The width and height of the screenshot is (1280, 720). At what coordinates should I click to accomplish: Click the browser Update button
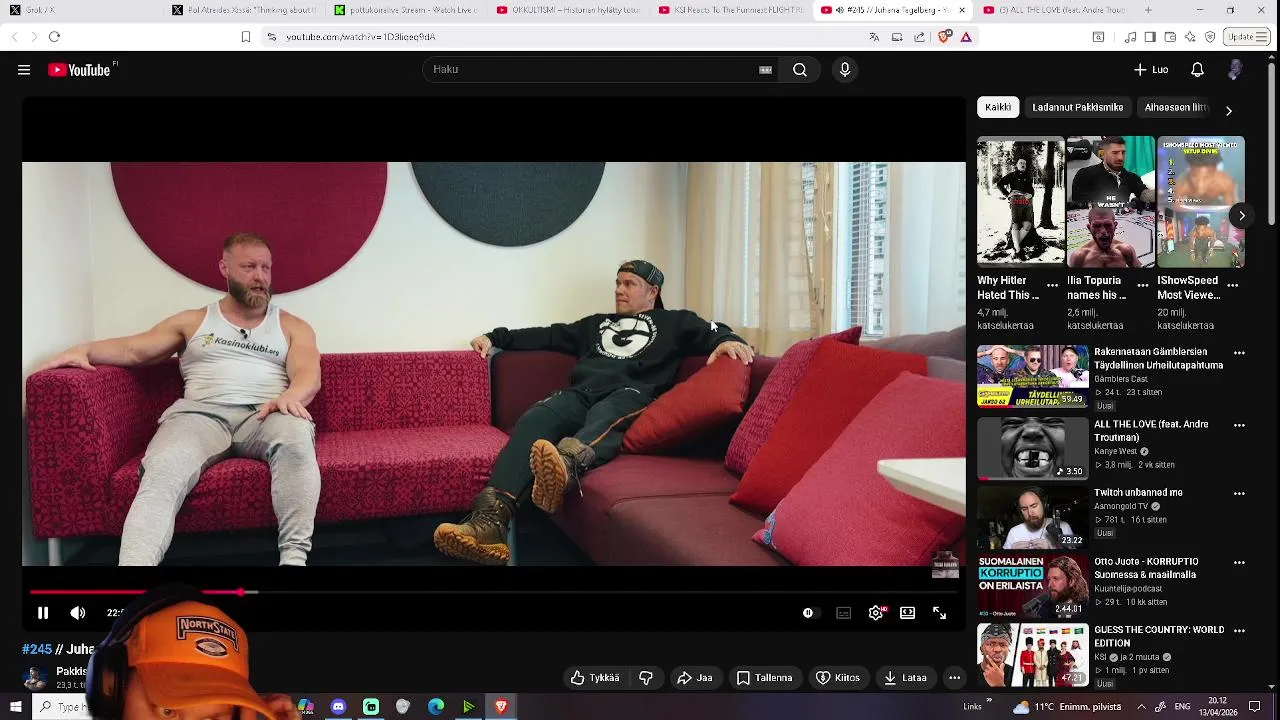[x=1246, y=37]
